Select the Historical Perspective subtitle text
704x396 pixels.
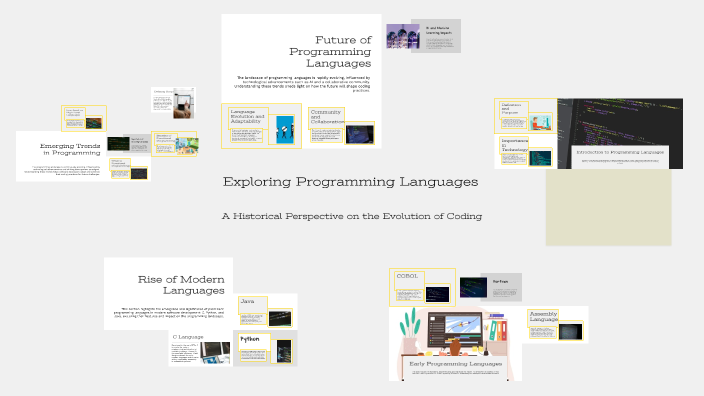tap(352, 216)
